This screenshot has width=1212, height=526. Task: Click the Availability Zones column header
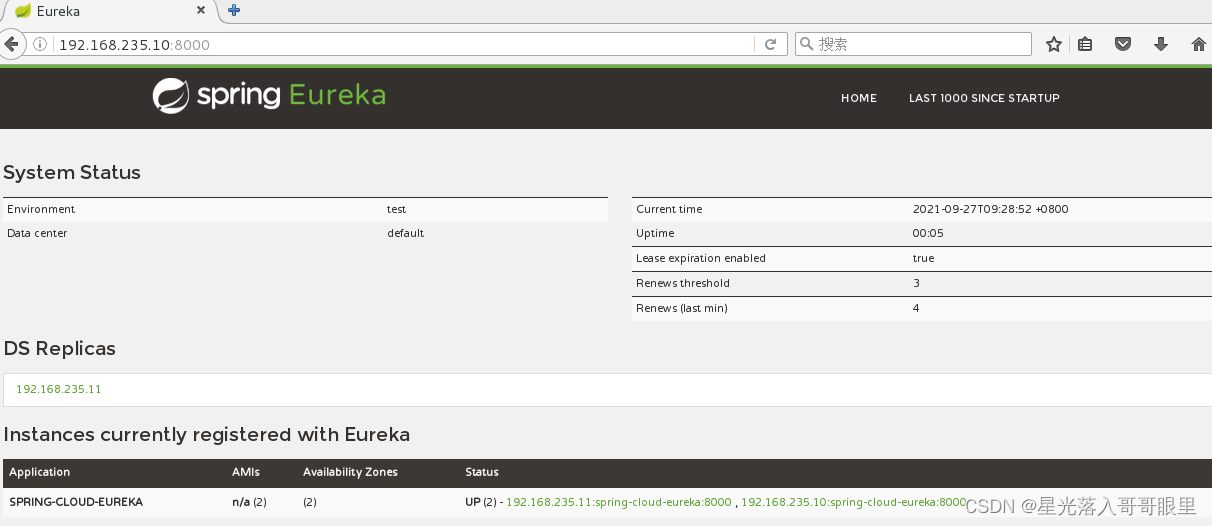pyautogui.click(x=350, y=472)
